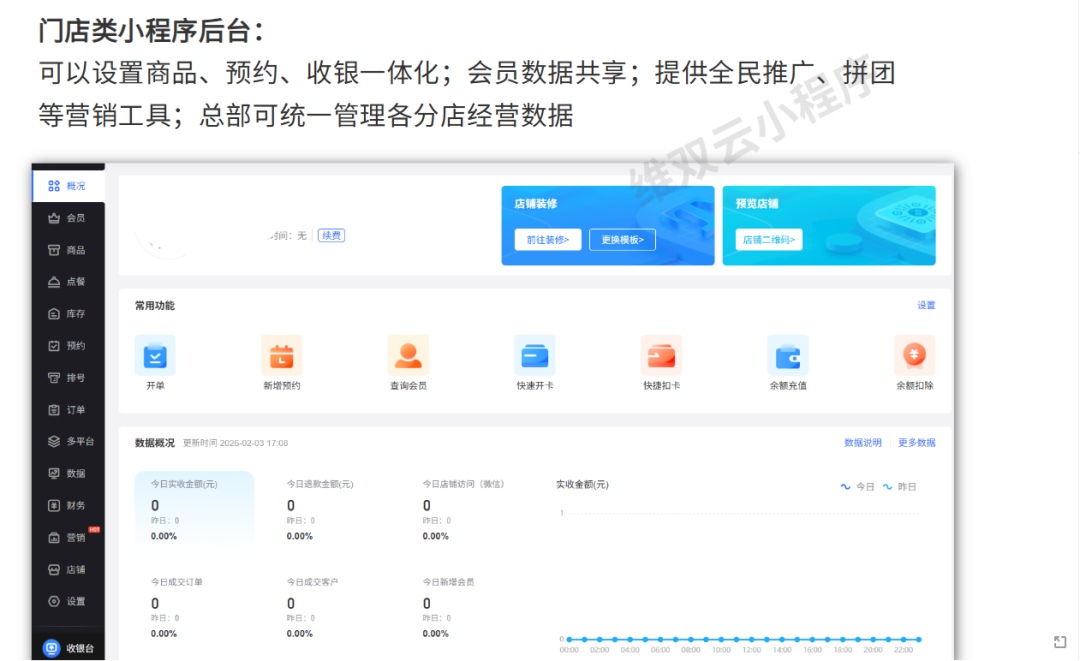Viewport: 1080px width, 661px height.
Task: Click the 开单 billing shortcut icon
Action: (155, 355)
